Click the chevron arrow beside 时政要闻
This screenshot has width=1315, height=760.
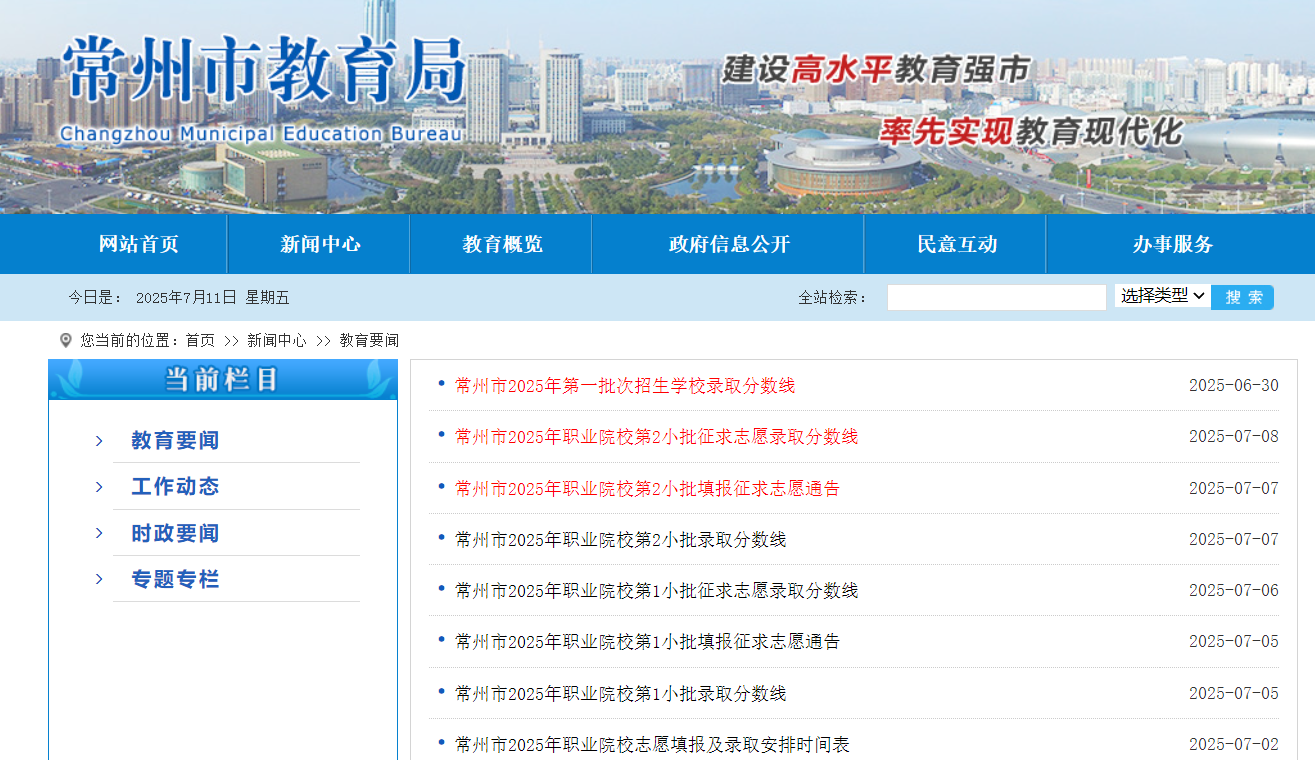click(99, 533)
